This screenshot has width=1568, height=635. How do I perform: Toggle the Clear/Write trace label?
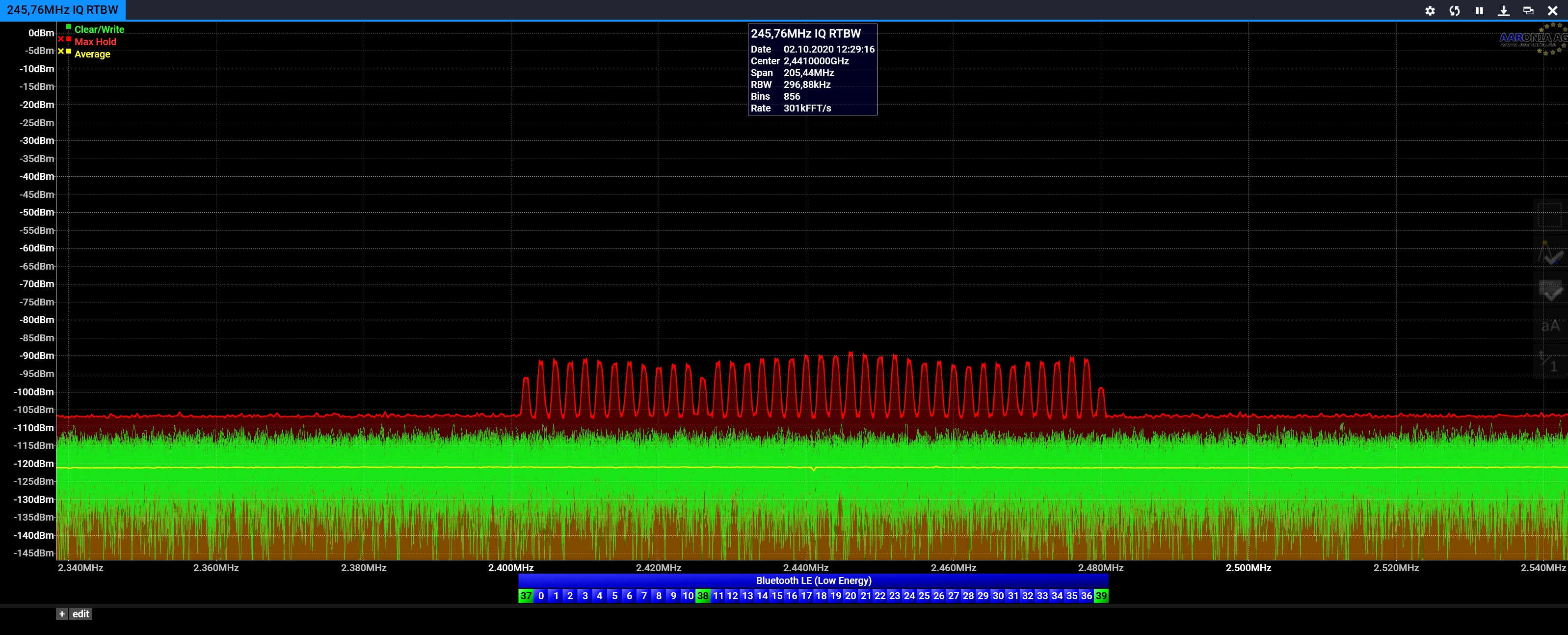click(x=99, y=29)
